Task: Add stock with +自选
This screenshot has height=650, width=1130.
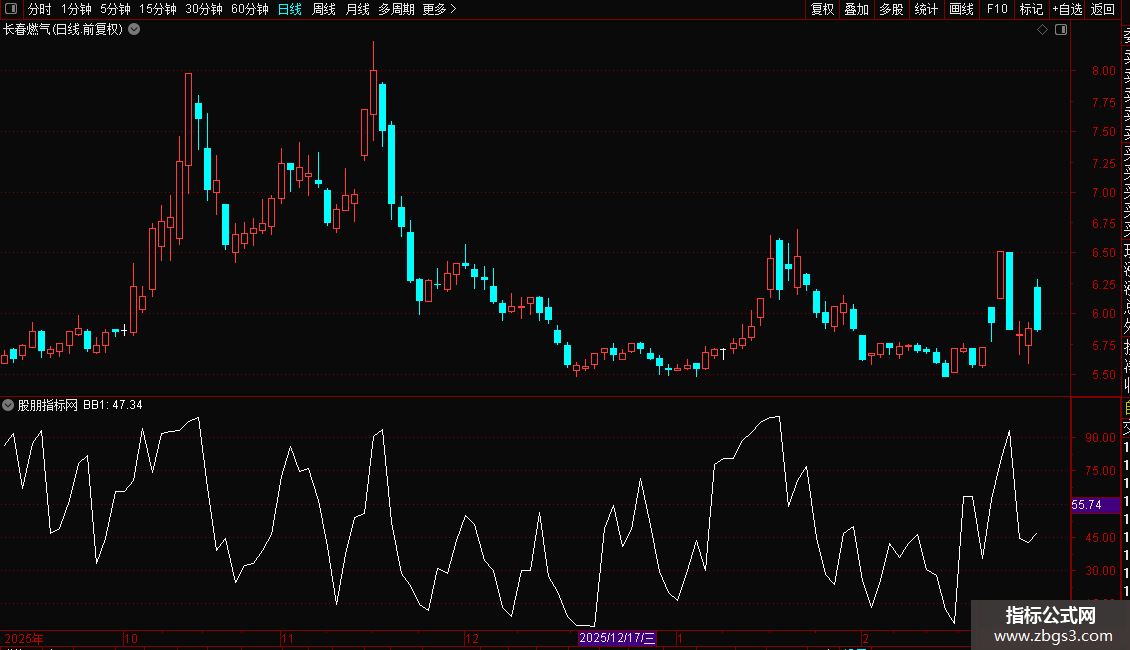Action: tap(1067, 9)
